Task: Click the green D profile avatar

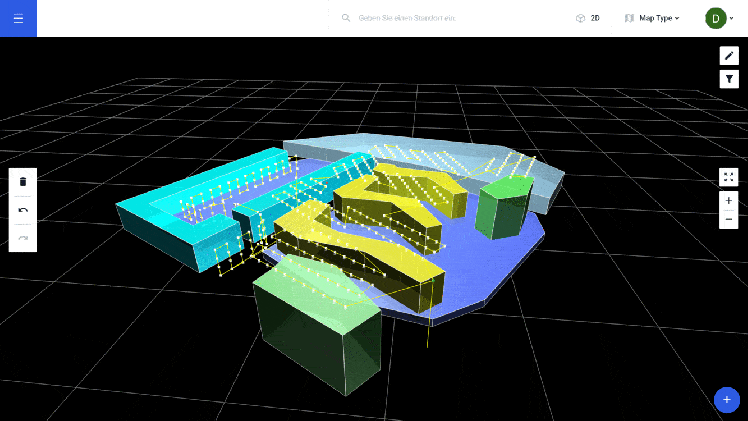Action: coord(715,18)
